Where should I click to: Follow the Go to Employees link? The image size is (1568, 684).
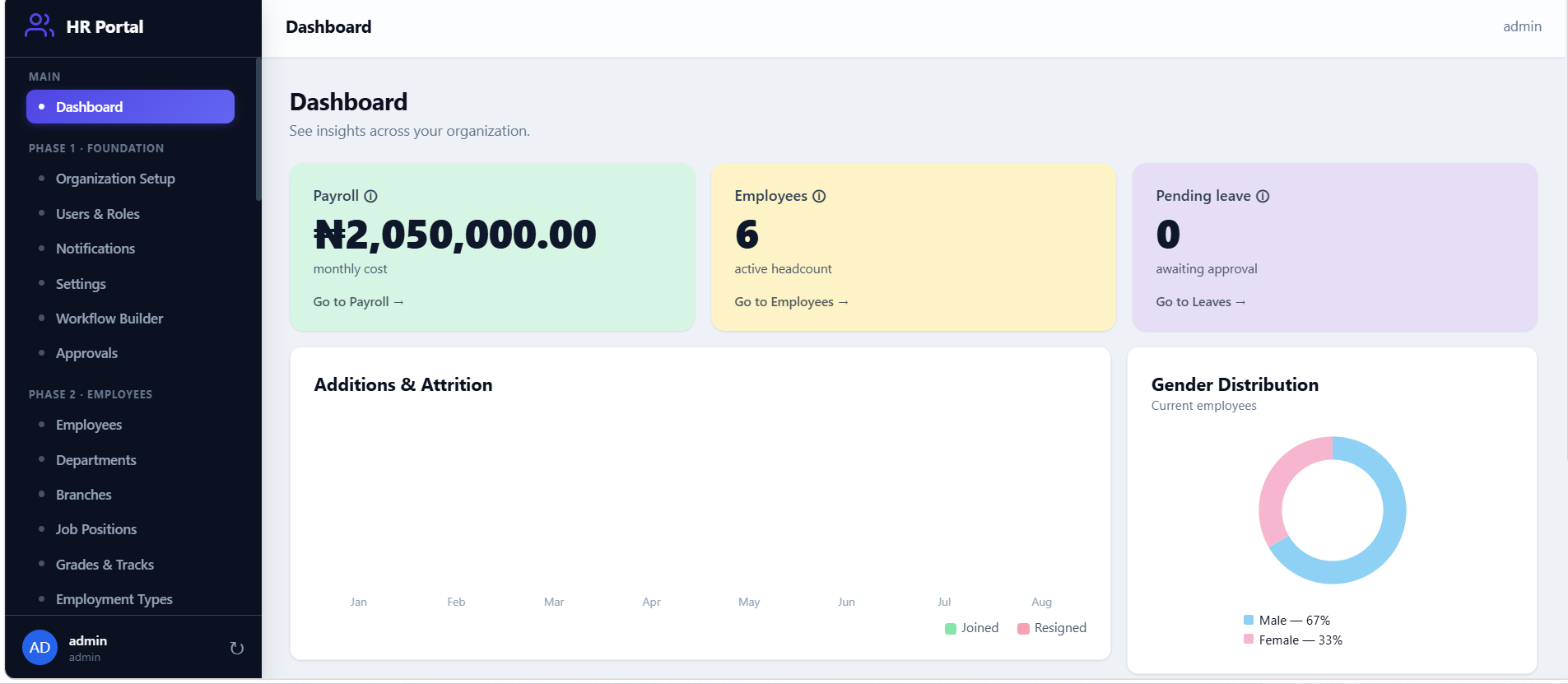(791, 302)
